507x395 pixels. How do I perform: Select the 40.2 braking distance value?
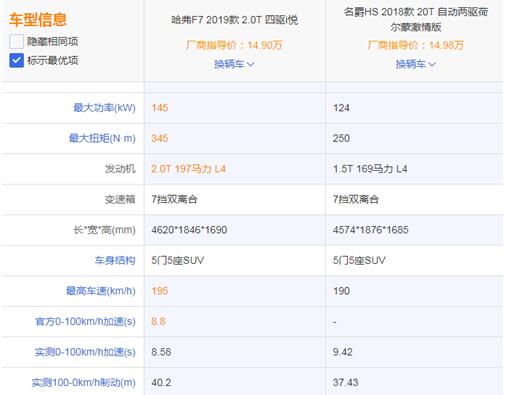coord(161,382)
